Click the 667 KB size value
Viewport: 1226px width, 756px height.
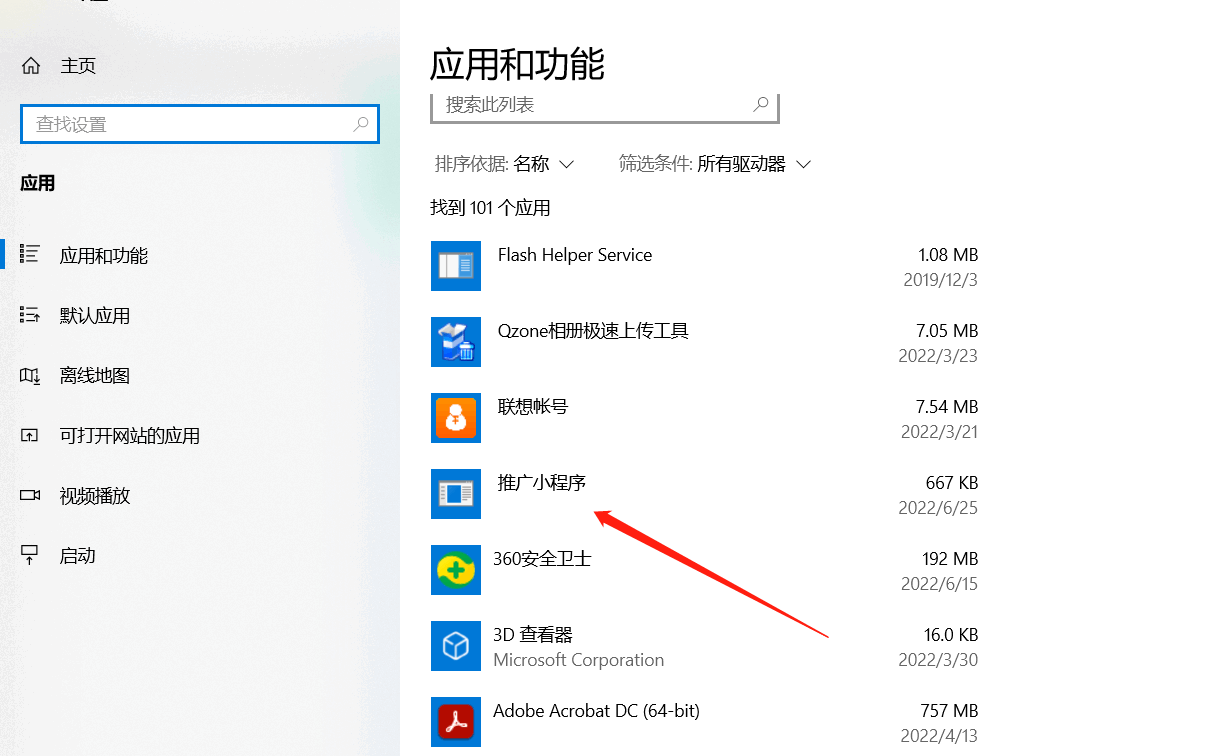tap(952, 483)
